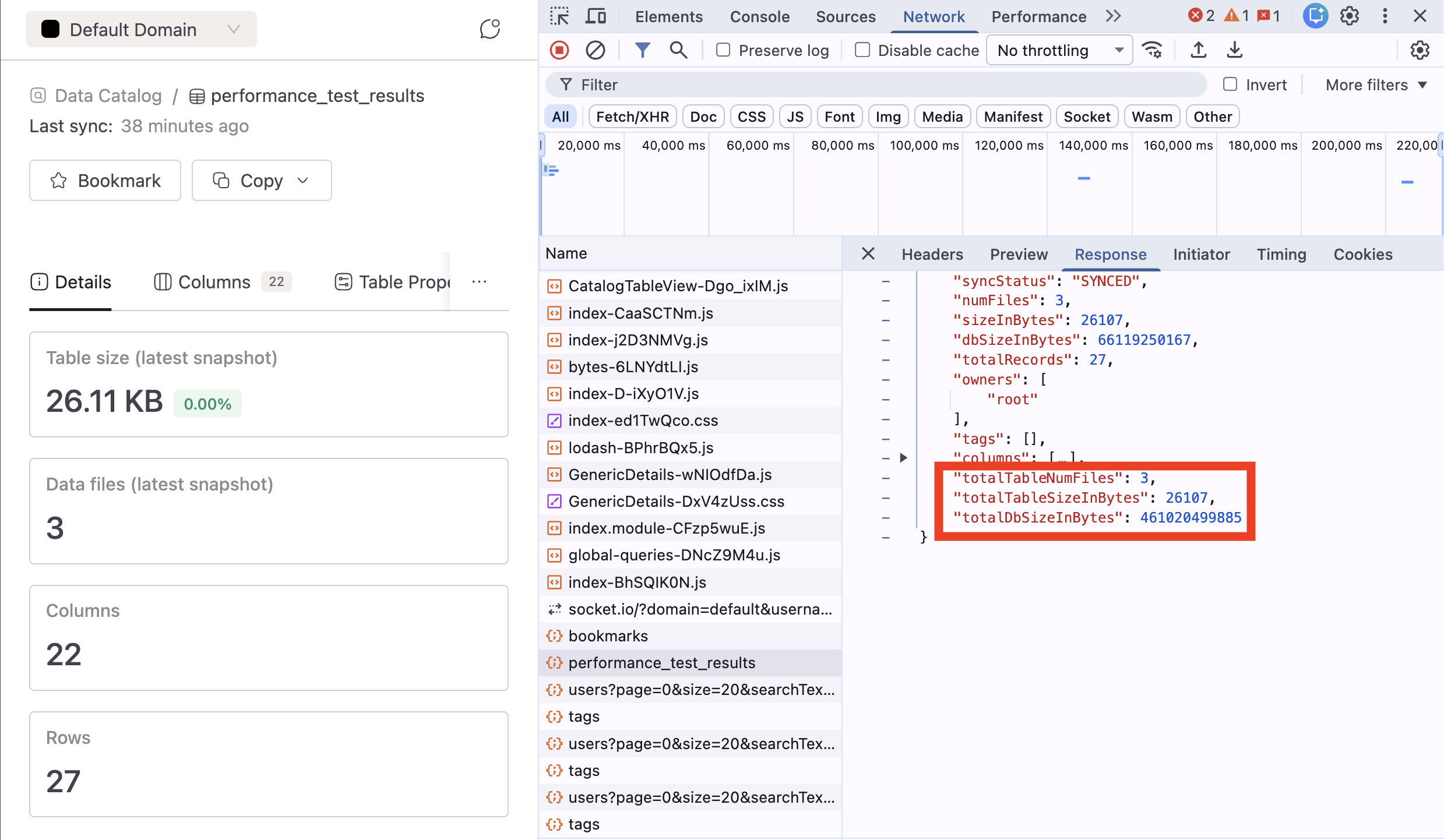
Task: Open the Columns tab
Action: pos(214,282)
